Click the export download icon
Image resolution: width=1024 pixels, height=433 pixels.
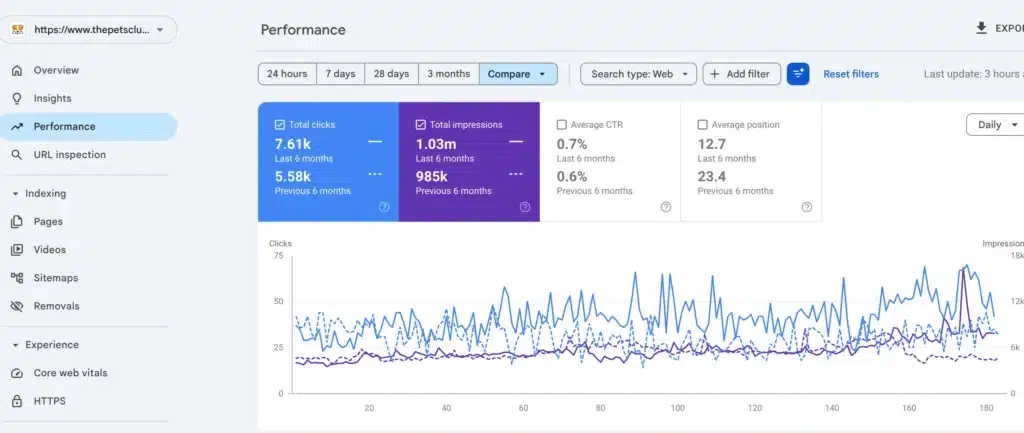click(x=981, y=28)
